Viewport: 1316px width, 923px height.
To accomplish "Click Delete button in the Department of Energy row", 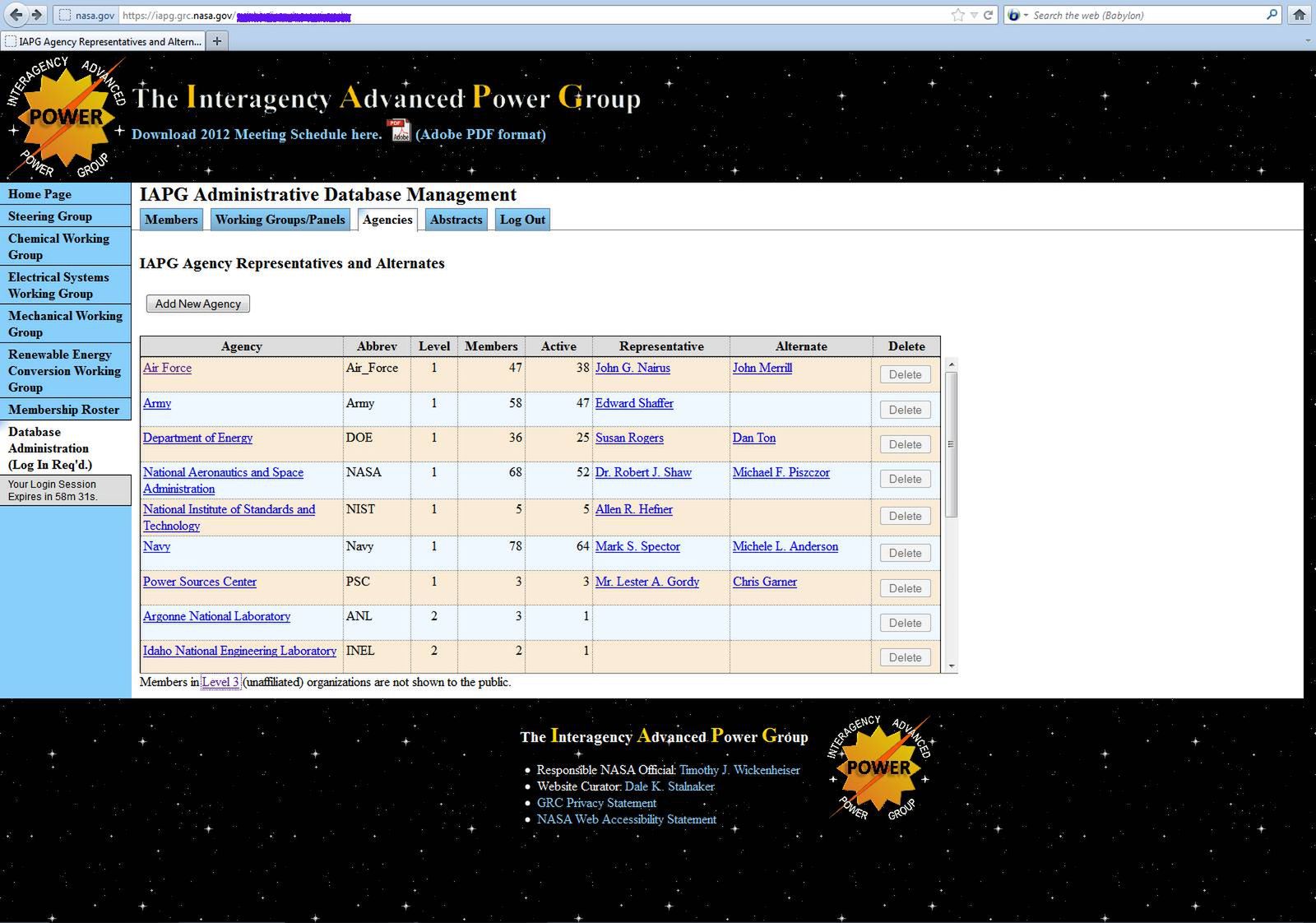I will tap(905, 444).
